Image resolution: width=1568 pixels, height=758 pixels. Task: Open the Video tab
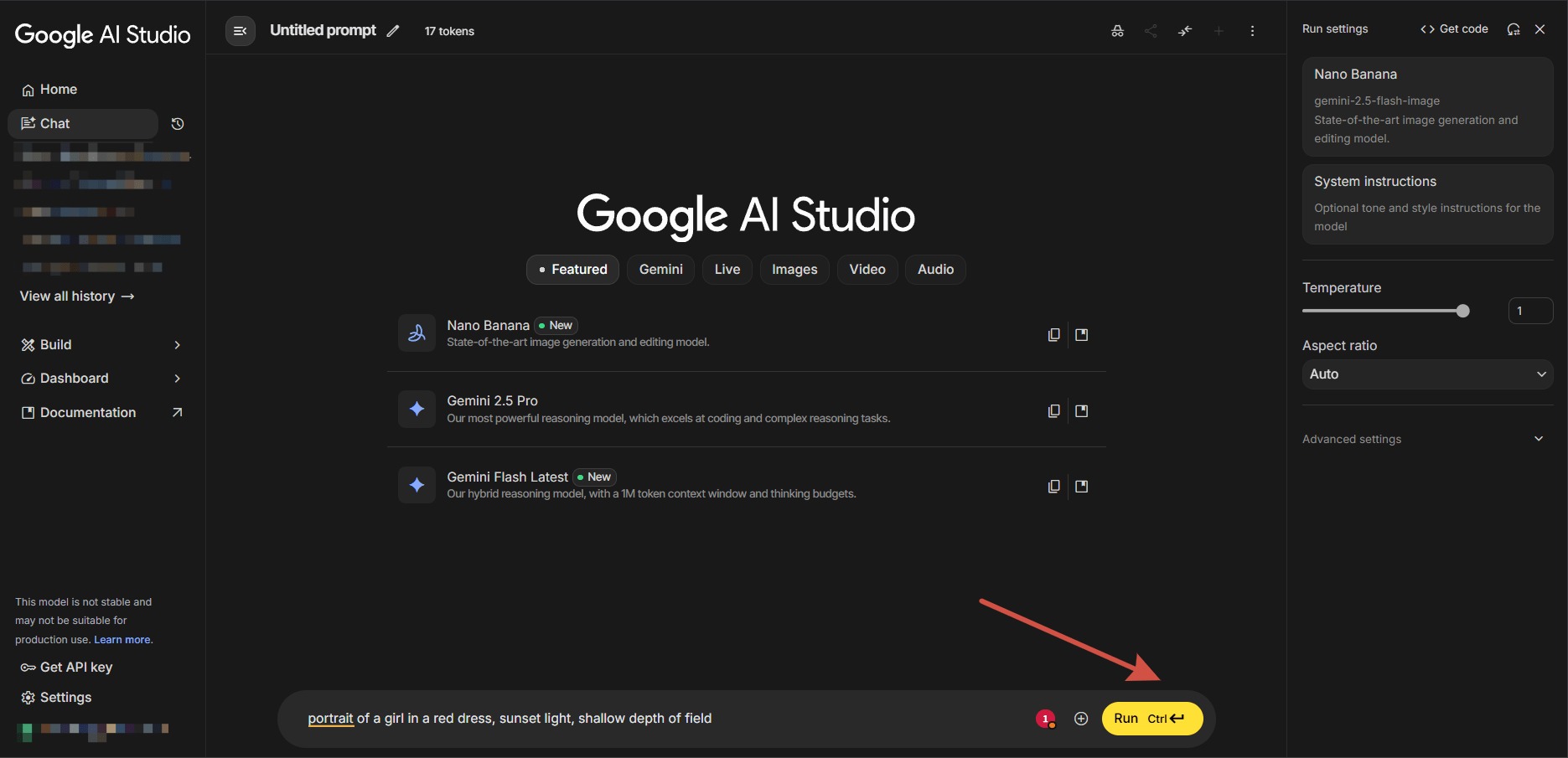(867, 270)
